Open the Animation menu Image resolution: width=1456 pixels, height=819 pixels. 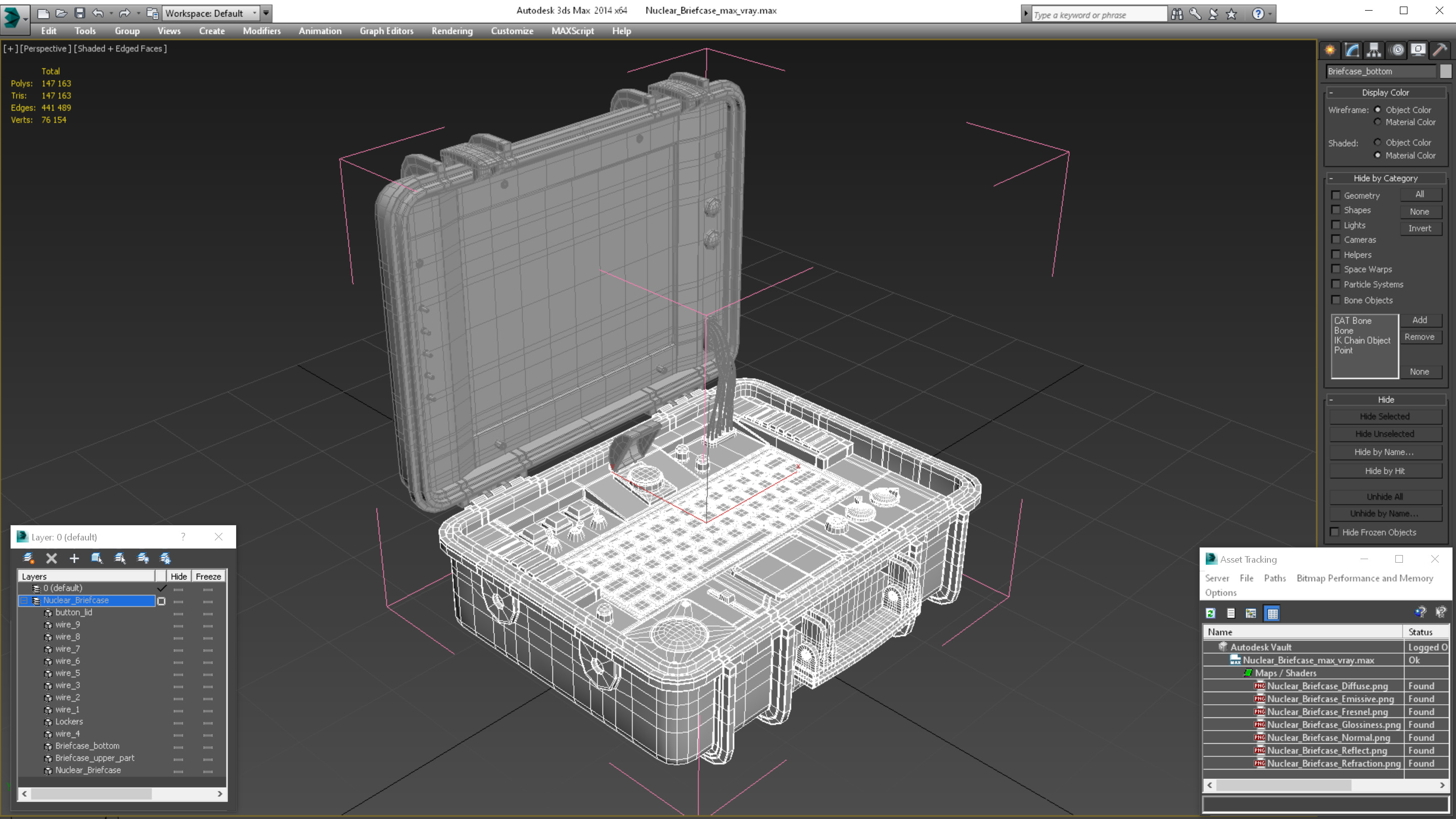(320, 31)
